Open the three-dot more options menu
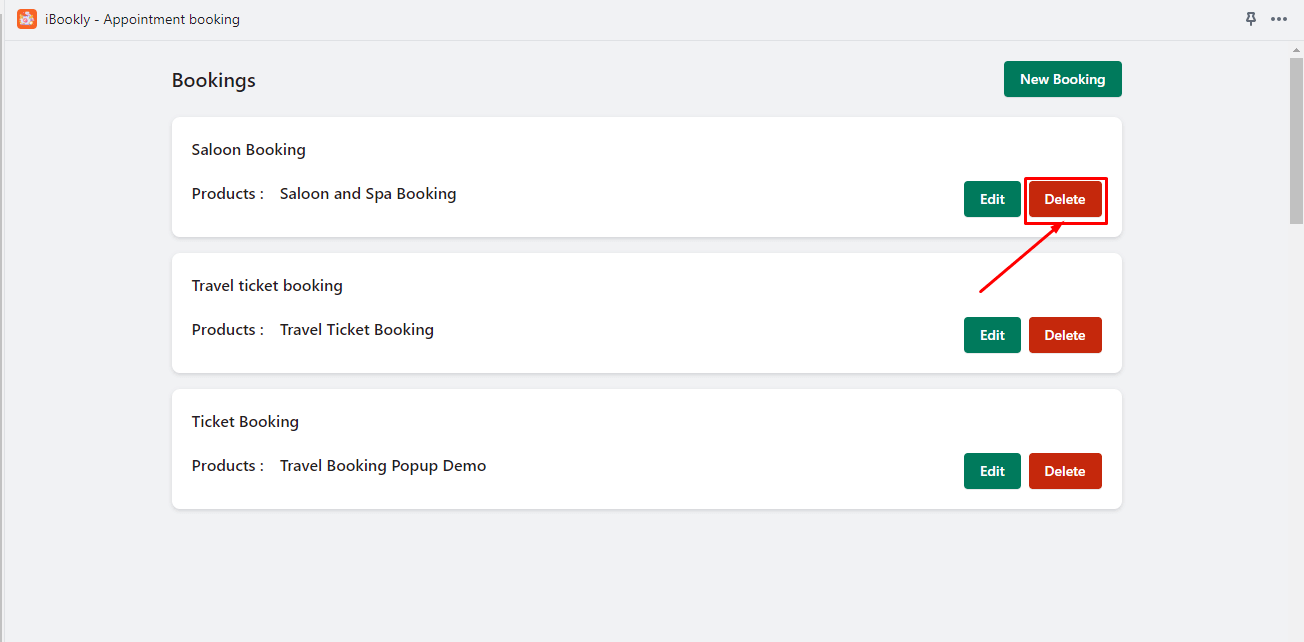1304x642 pixels. 1279,19
